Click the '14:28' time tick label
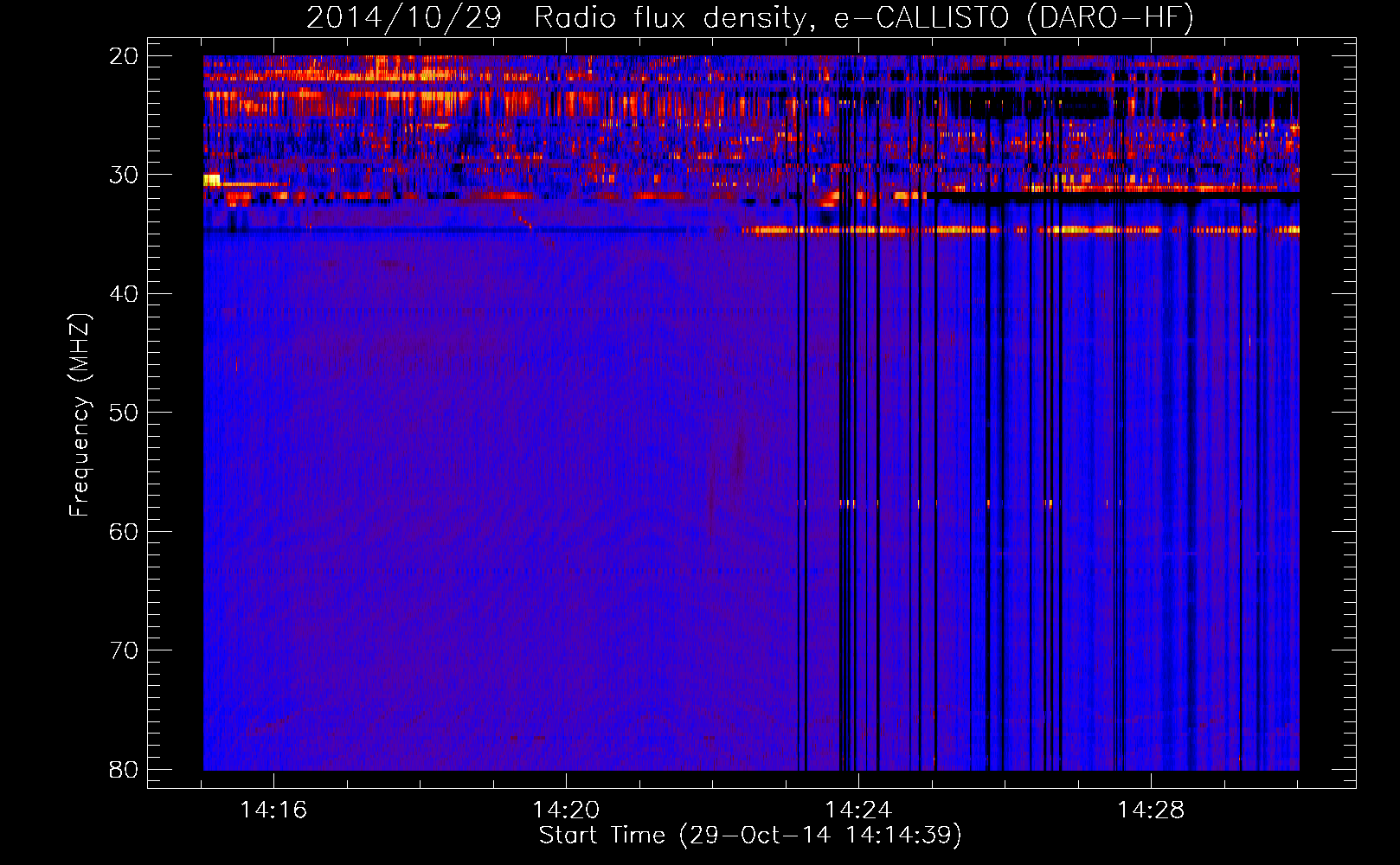Screen dimensions: 1400x865 point(1151,811)
